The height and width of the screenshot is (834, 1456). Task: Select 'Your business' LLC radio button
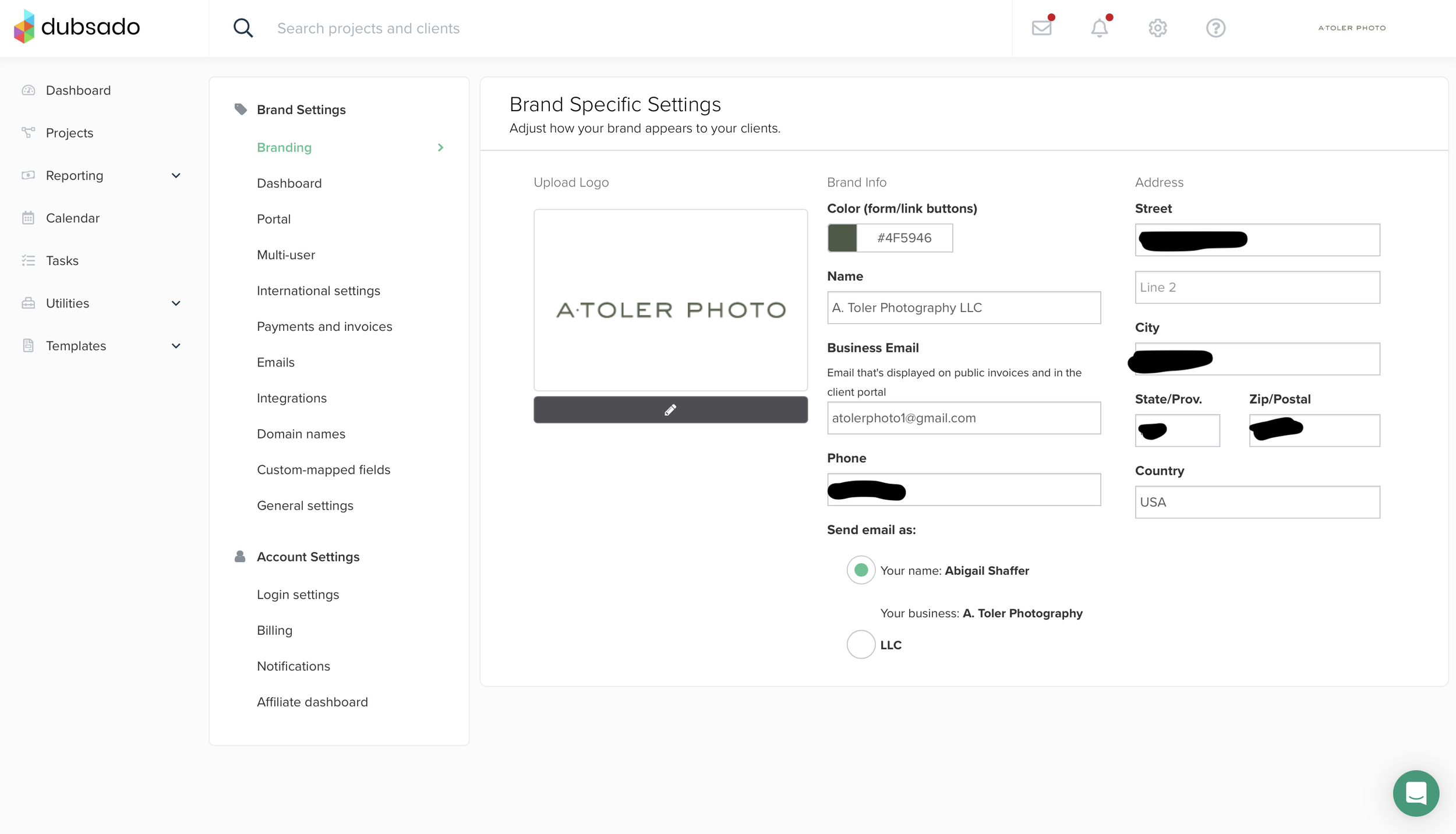pyautogui.click(x=861, y=645)
